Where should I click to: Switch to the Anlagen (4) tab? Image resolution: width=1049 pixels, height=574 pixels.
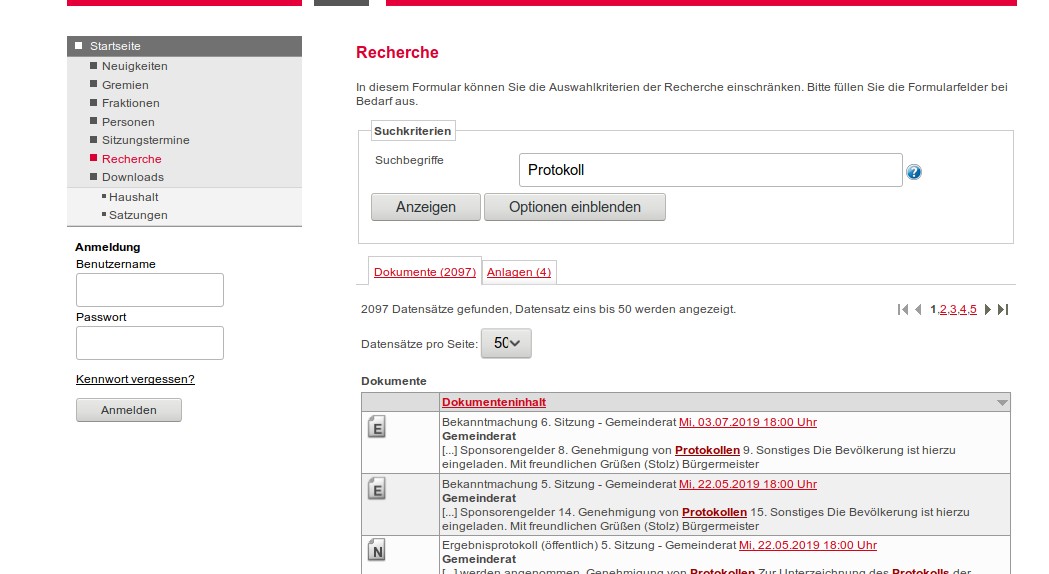click(x=518, y=272)
